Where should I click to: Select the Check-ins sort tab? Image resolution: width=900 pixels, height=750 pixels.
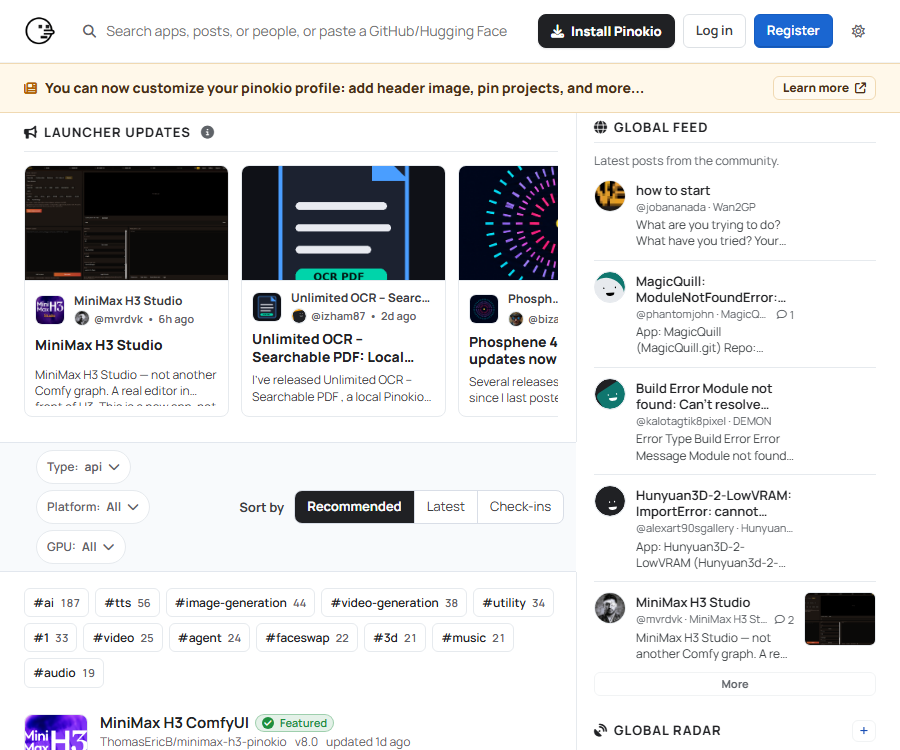click(x=520, y=507)
